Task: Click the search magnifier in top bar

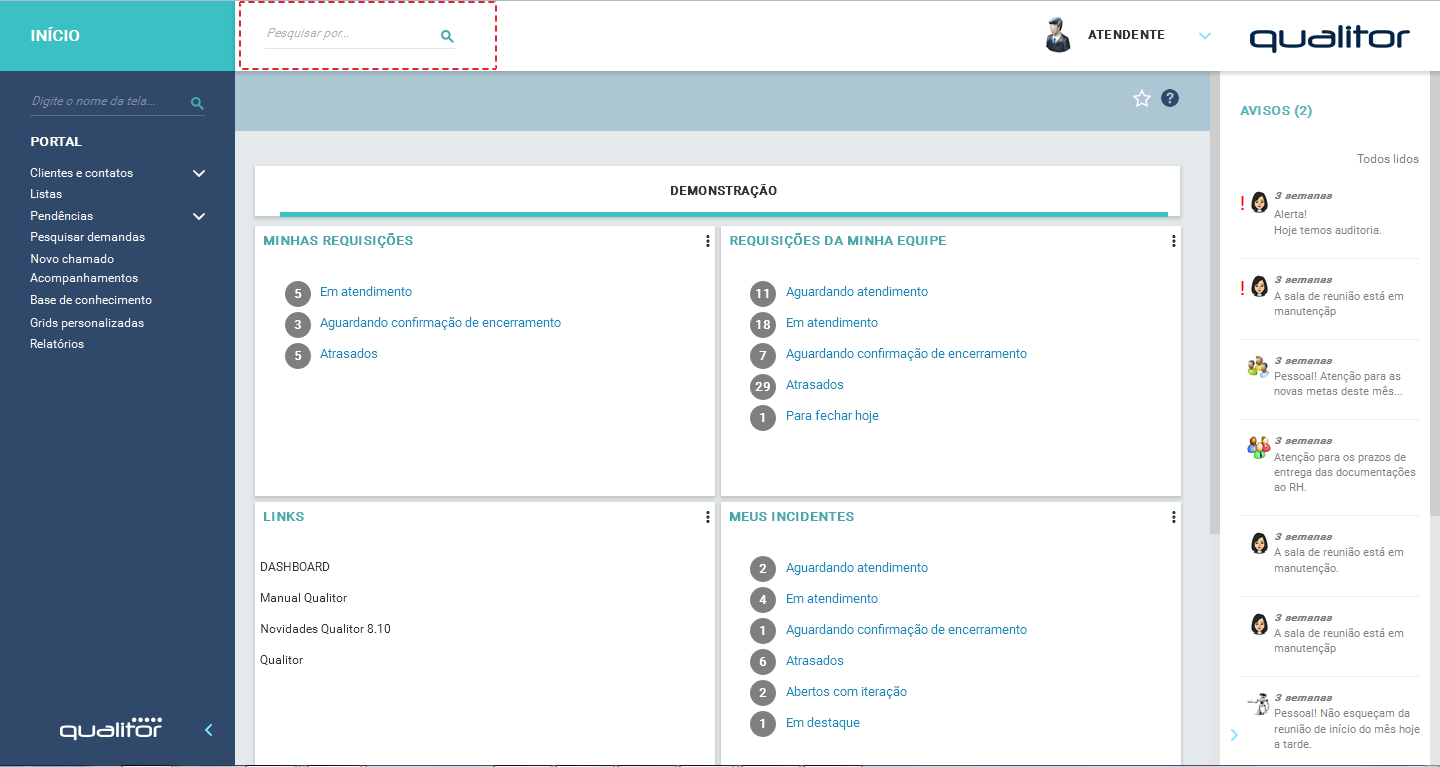Action: pyautogui.click(x=447, y=36)
